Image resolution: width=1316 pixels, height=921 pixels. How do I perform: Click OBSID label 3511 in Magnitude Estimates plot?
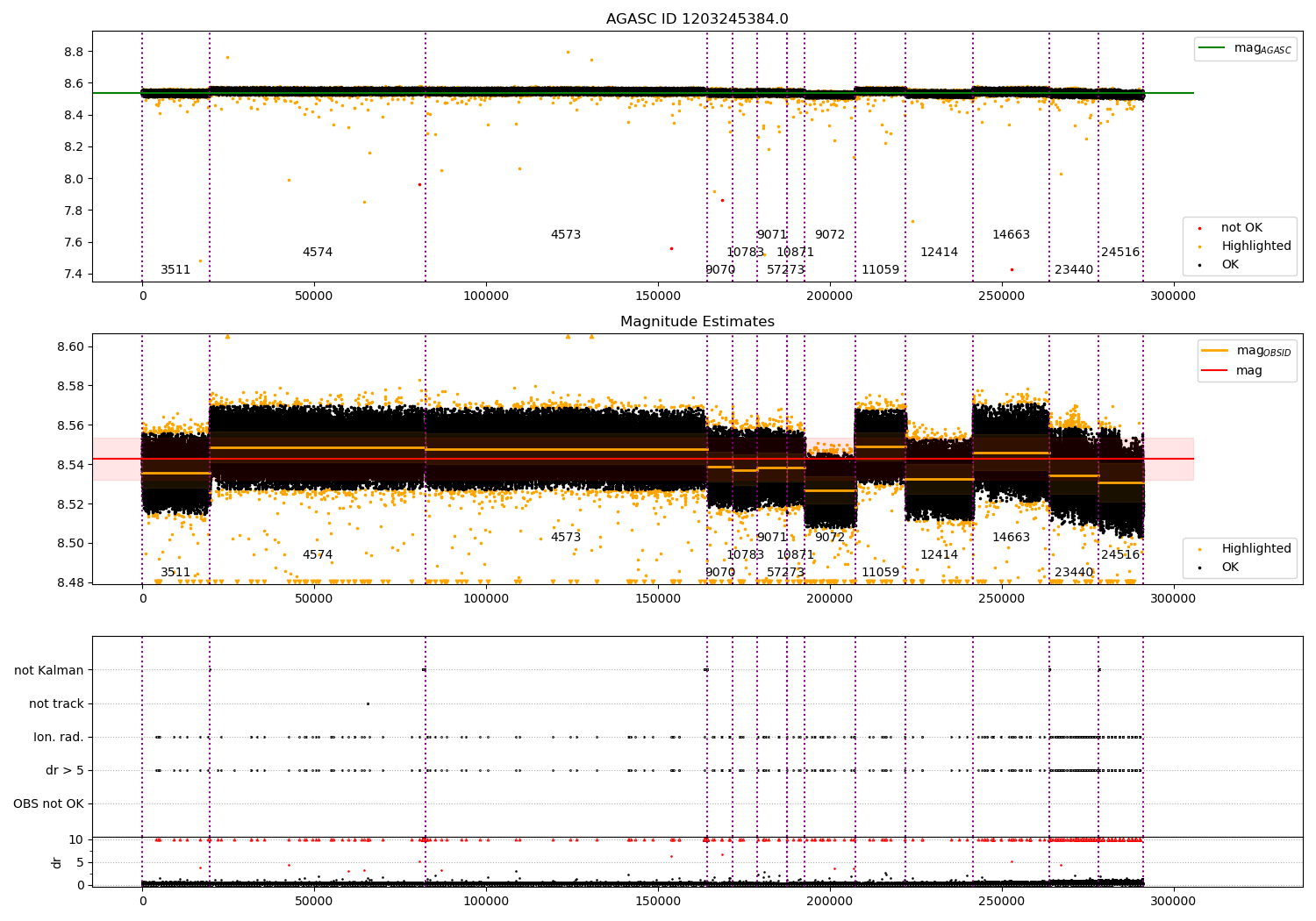tap(175, 573)
